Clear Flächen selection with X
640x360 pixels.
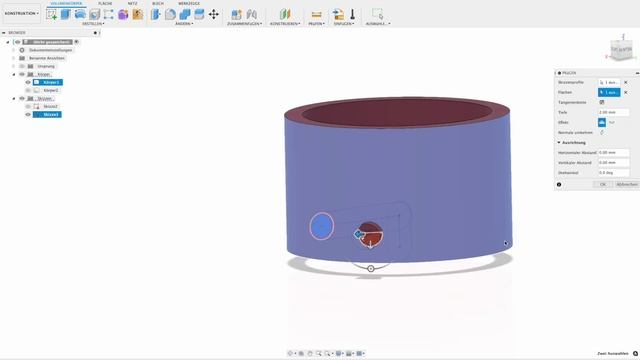click(x=626, y=93)
